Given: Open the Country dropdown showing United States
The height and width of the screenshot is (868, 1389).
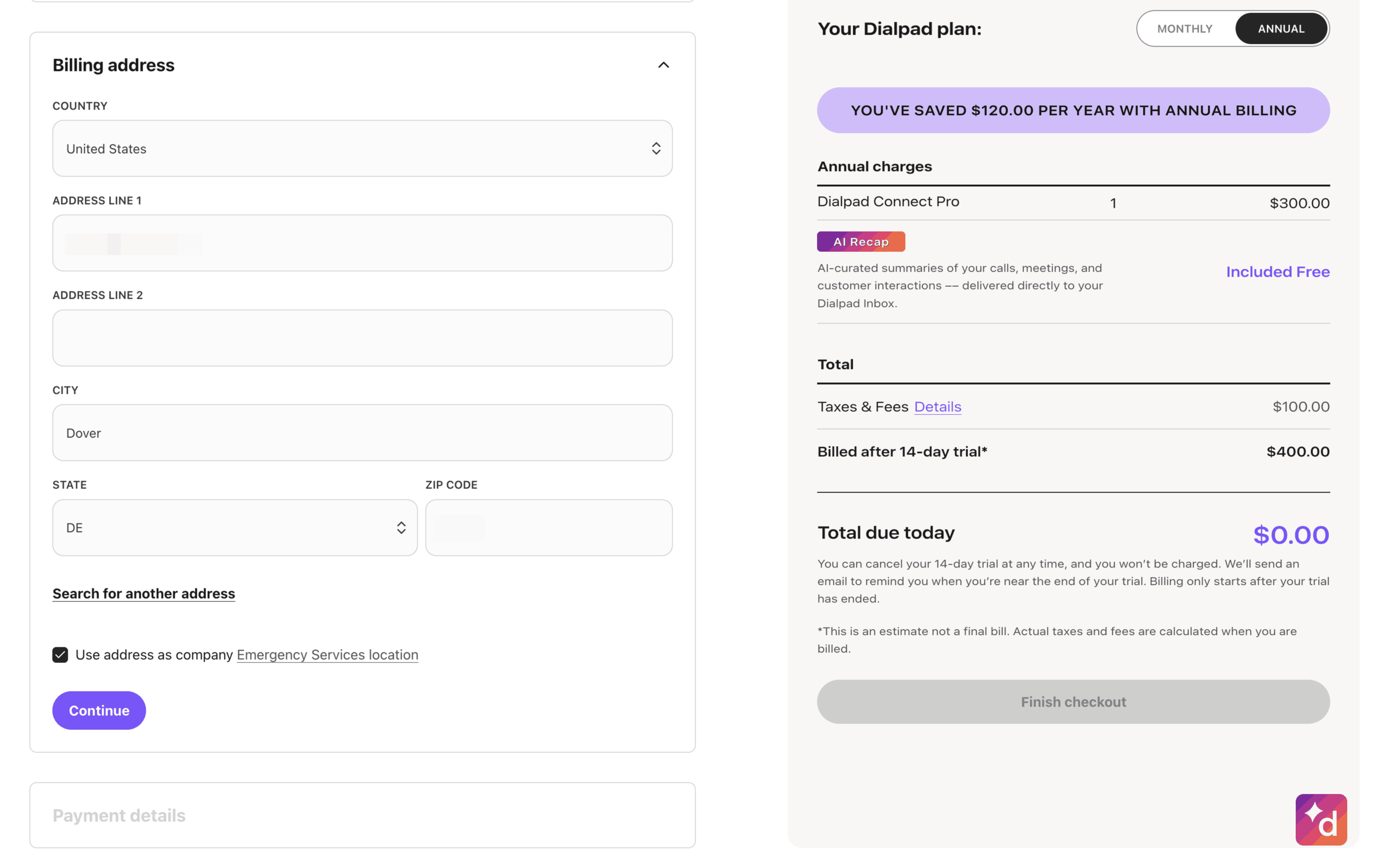Looking at the screenshot, I should pos(344,149).
